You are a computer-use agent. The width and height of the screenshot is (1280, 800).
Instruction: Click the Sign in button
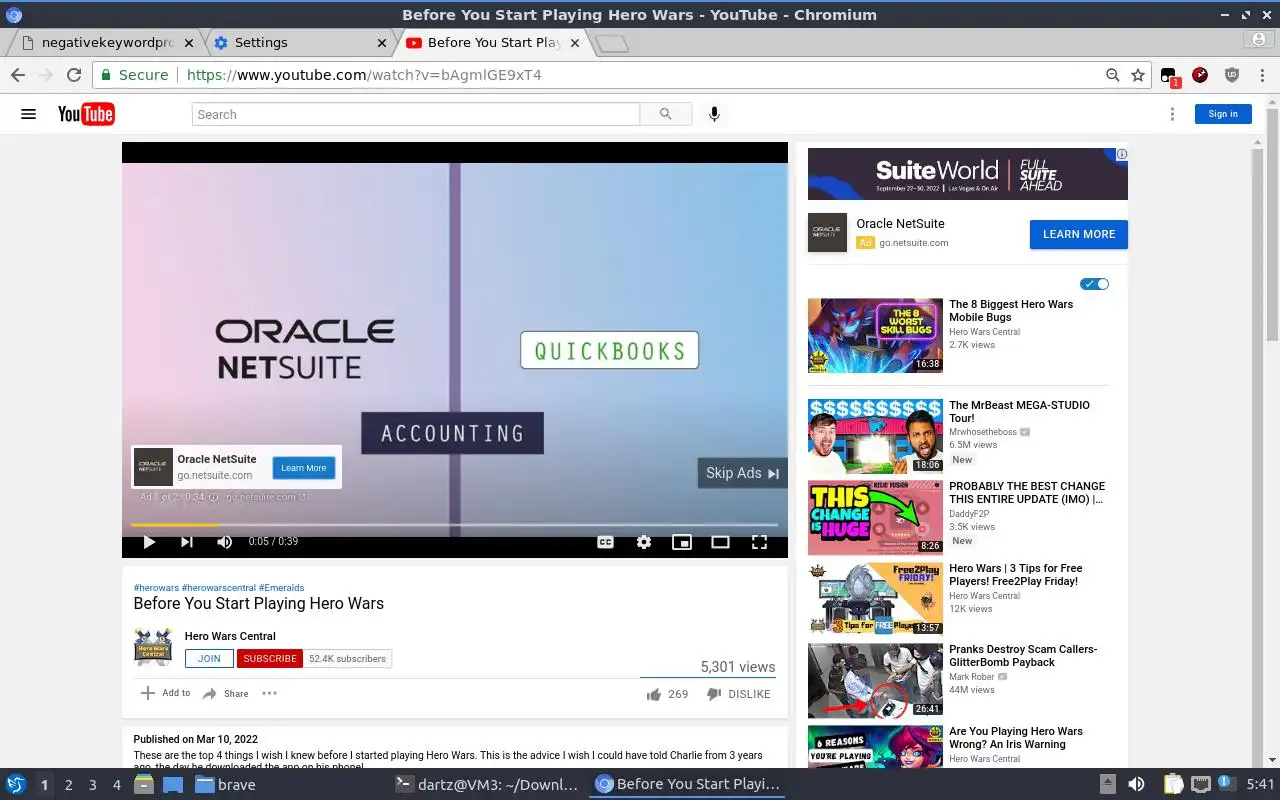pos(1223,114)
